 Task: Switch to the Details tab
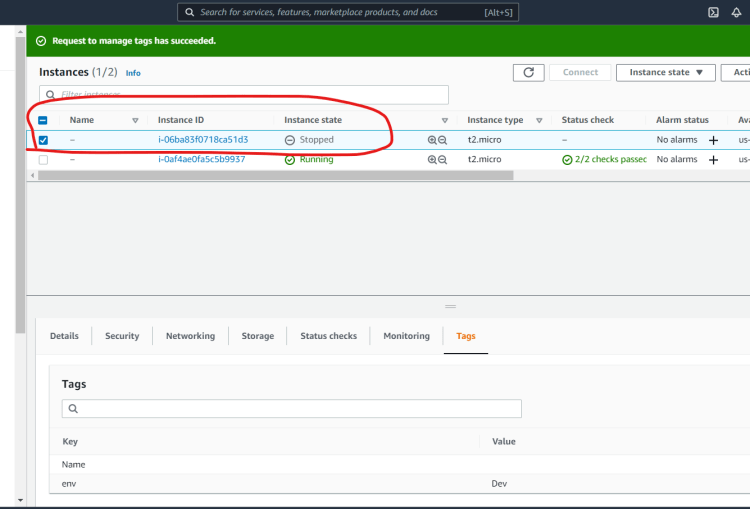[x=64, y=336]
